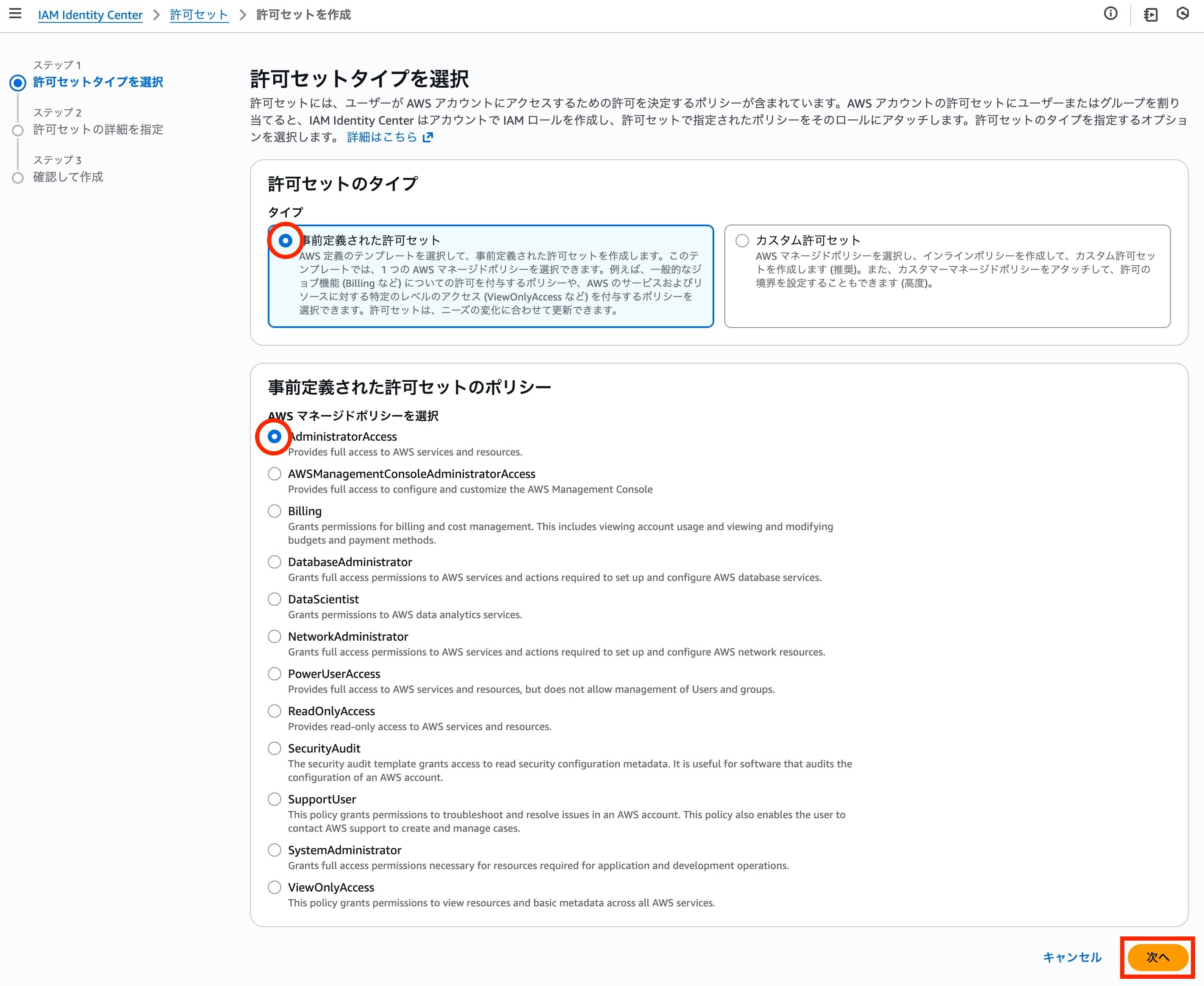Click the info circle icon in header
Image resolution: width=1204 pixels, height=986 pixels.
pos(1110,14)
